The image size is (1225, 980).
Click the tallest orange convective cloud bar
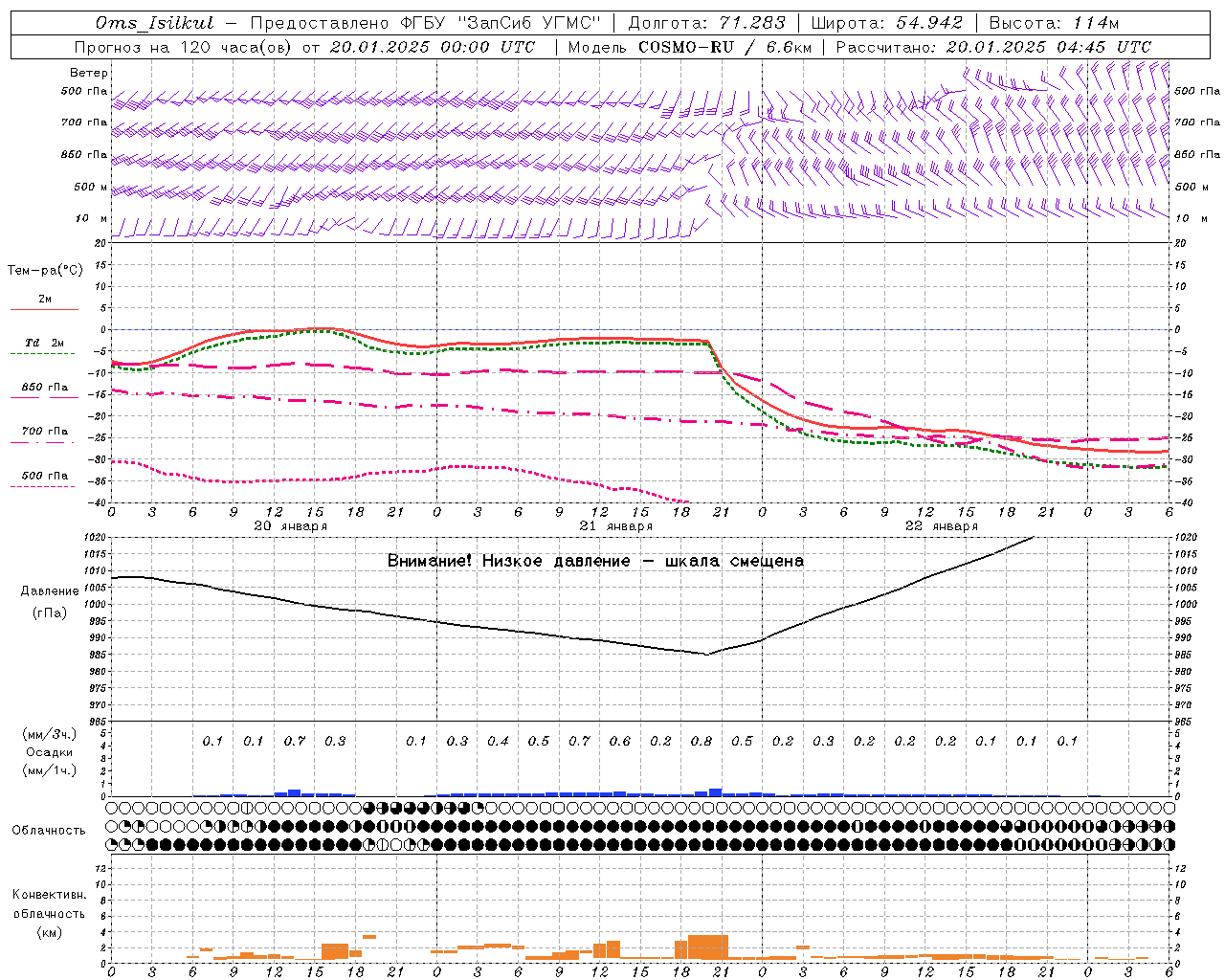point(708,947)
